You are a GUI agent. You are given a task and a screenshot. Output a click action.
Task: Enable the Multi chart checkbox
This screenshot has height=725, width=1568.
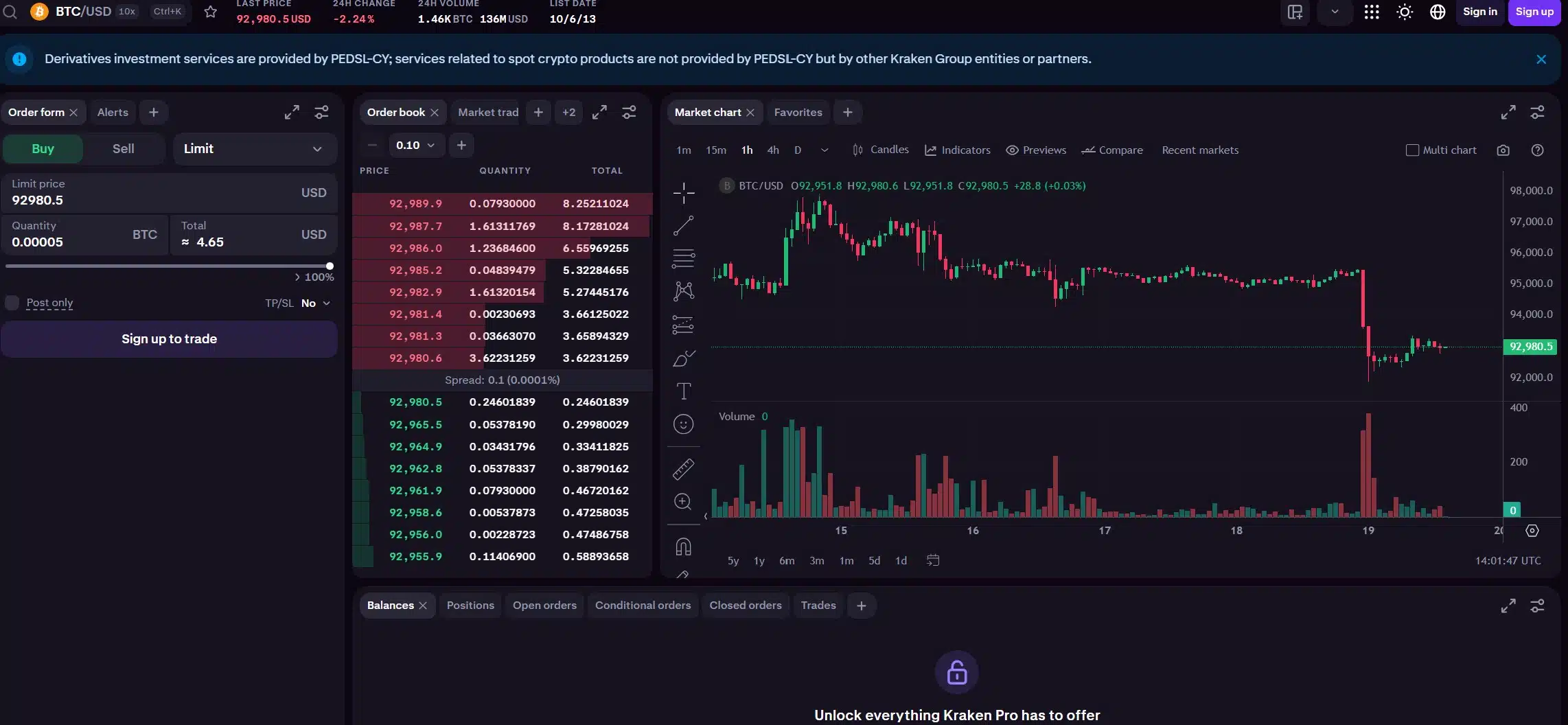(1412, 150)
